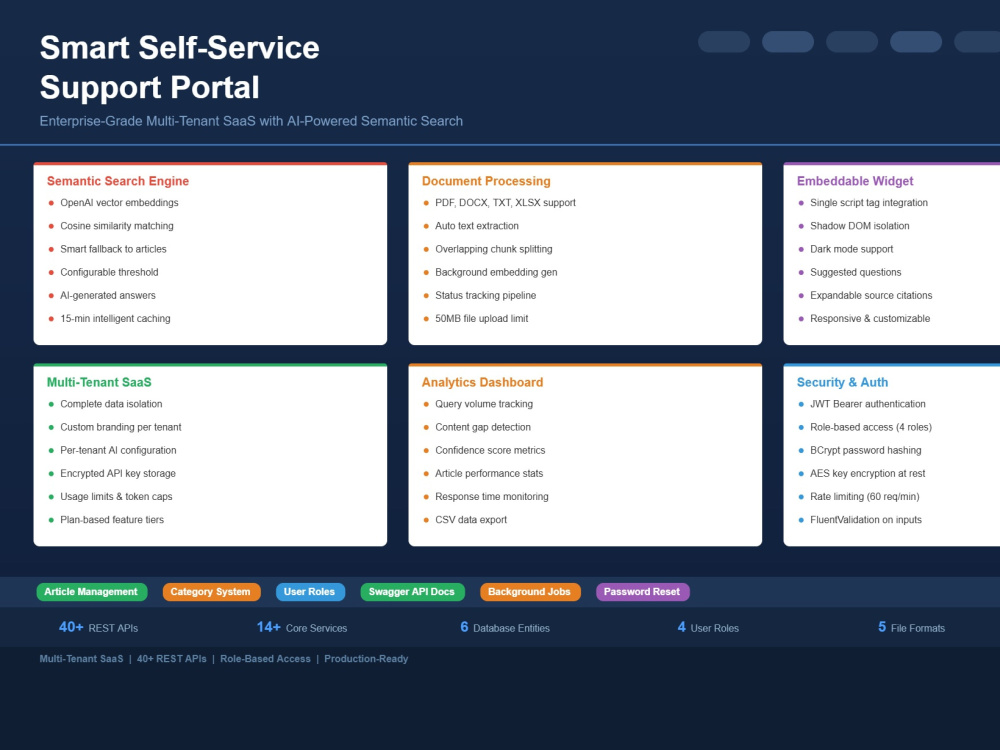Click 'Production-Ready' in the footer line
1000x750 pixels.
pyautogui.click(x=366, y=659)
